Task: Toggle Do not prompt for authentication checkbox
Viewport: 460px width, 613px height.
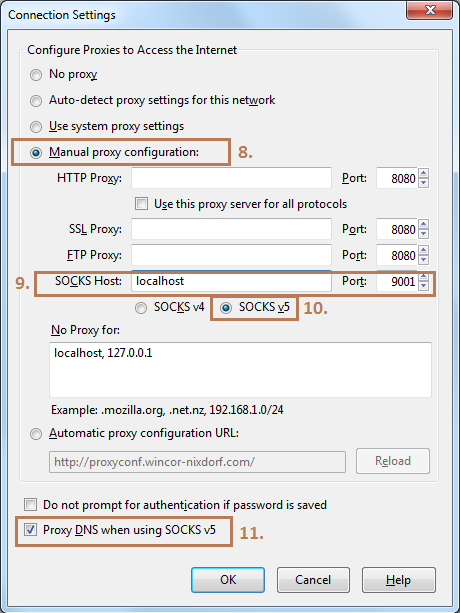Action: click(30, 505)
